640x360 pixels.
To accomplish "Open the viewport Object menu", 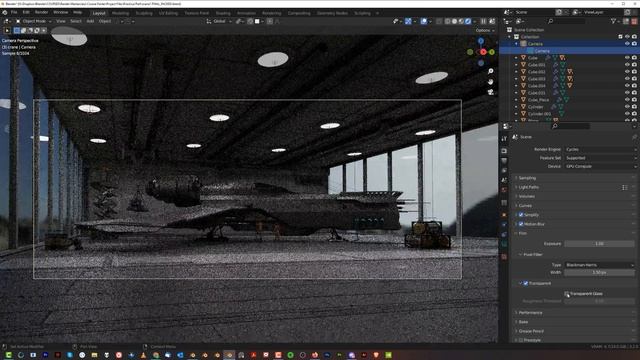I will pos(105,21).
